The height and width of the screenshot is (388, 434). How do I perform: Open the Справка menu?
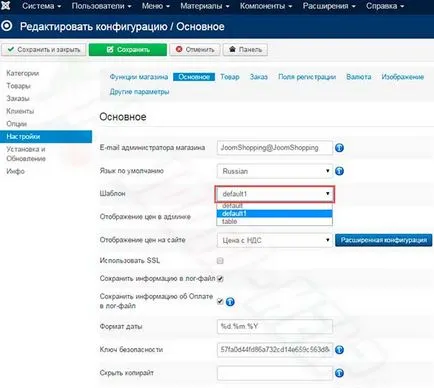385,6
